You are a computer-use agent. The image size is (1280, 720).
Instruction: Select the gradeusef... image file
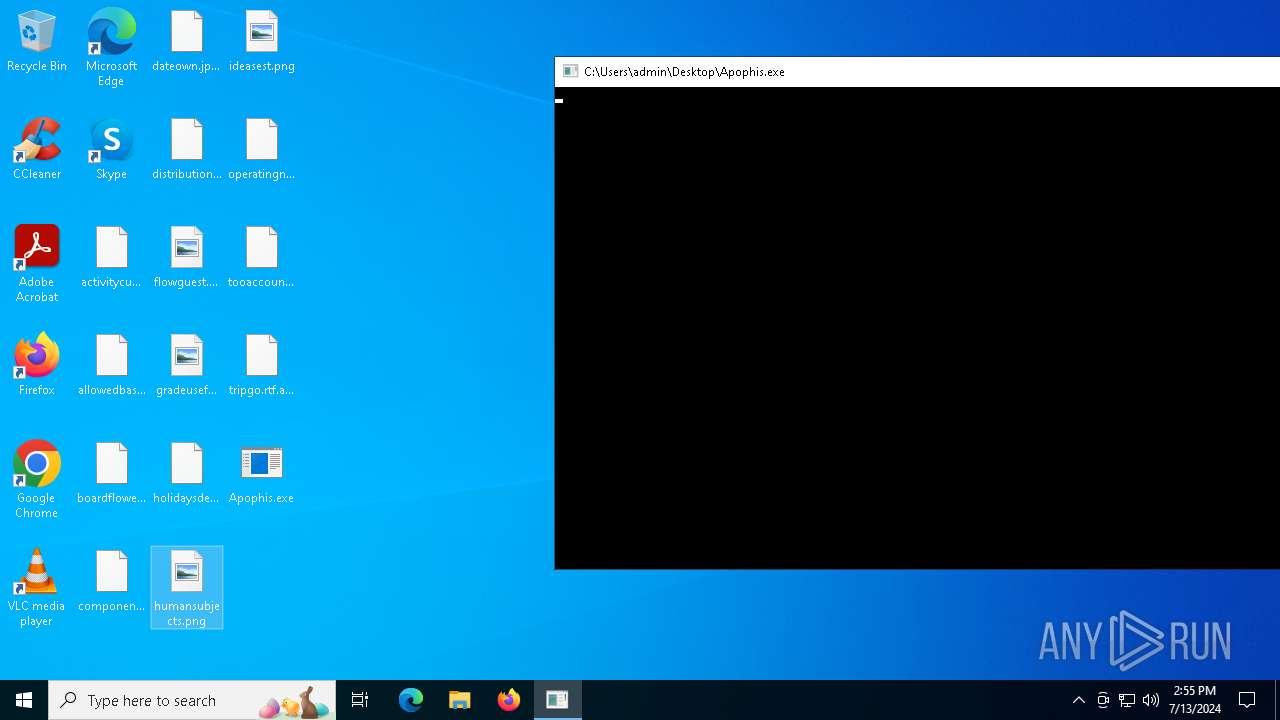pos(186,366)
